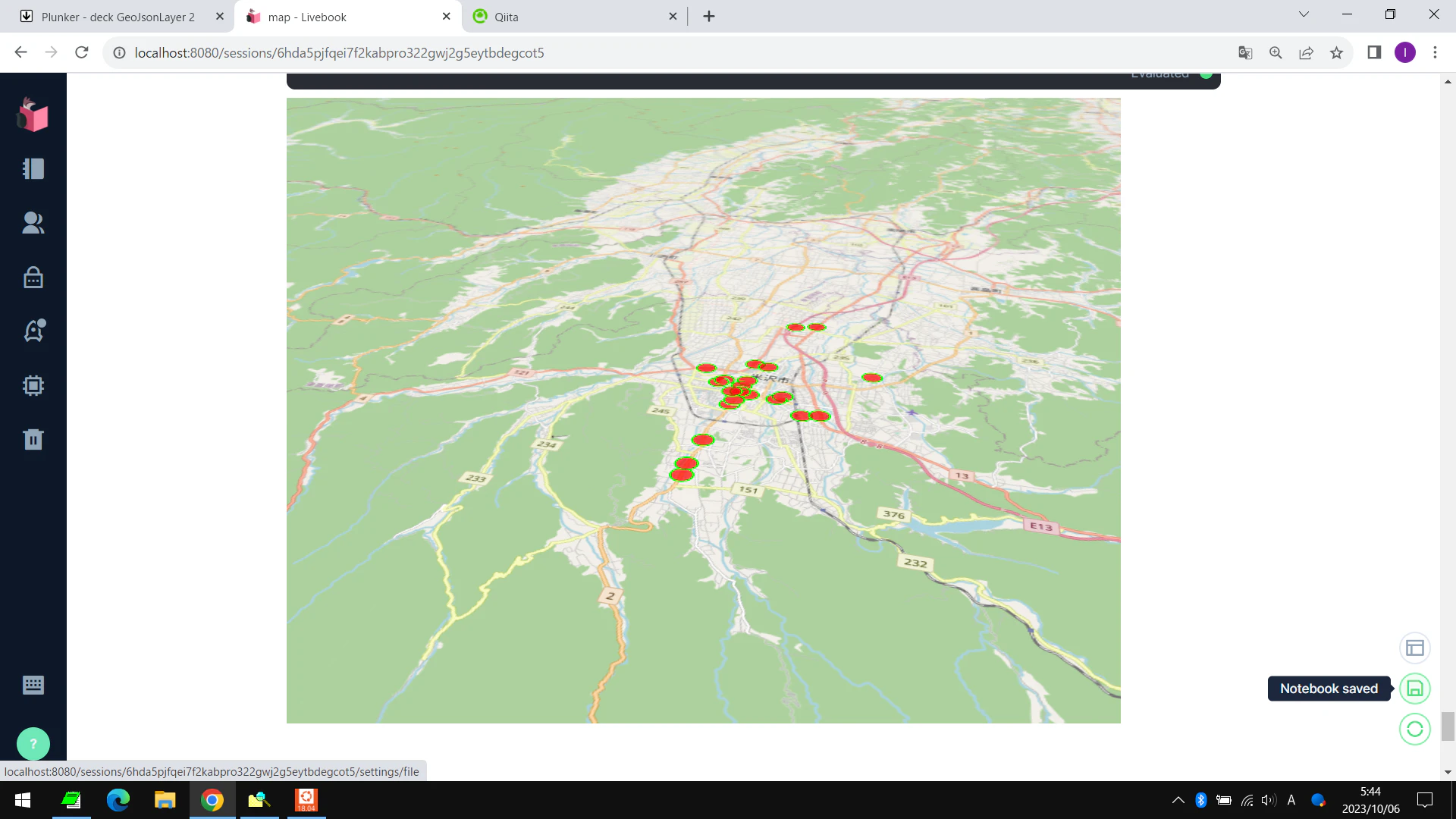Screen dimensions: 1456x819
Task: Reload the current page
Action: click(x=82, y=52)
